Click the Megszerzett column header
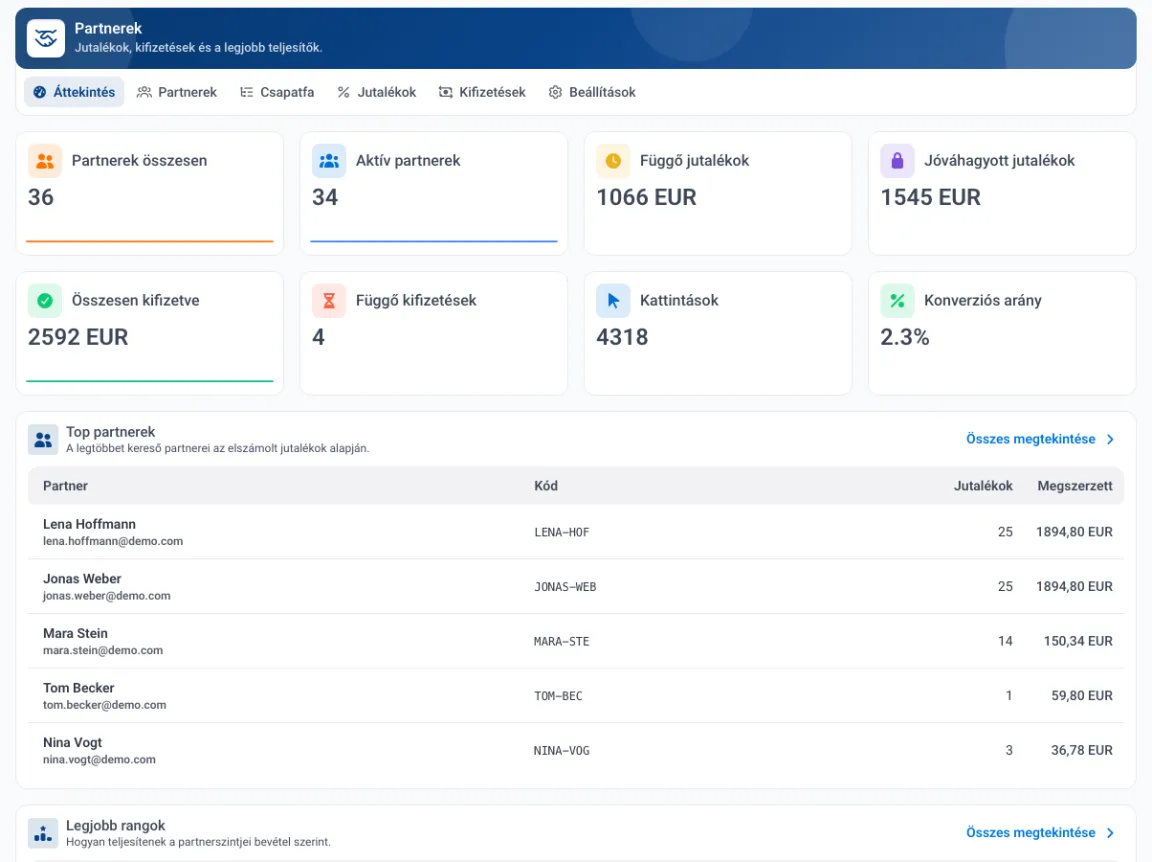This screenshot has width=1152, height=862. [1075, 486]
